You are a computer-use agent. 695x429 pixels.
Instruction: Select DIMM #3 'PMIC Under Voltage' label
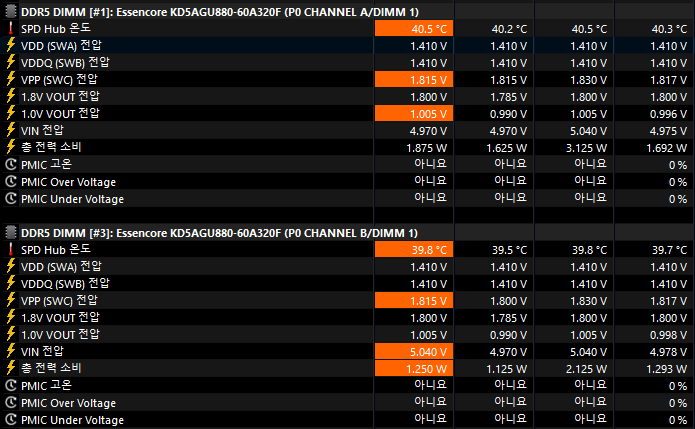[72, 420]
